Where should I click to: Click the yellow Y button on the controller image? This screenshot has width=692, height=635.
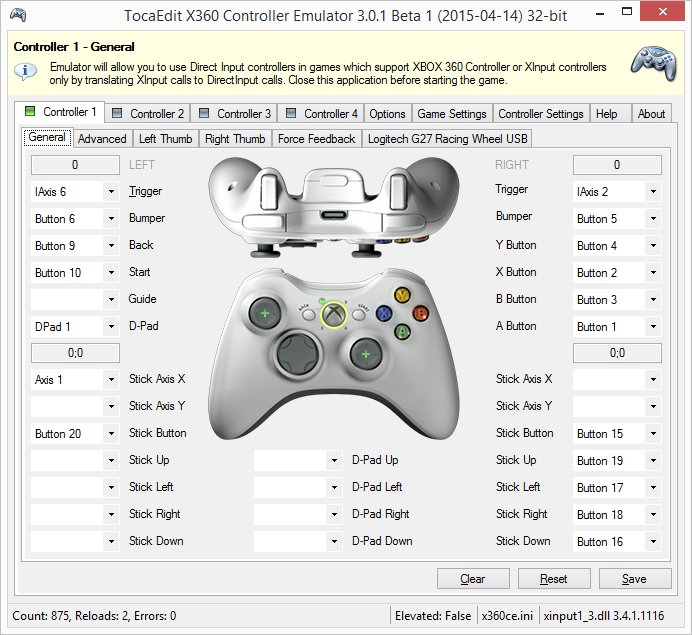point(402,295)
